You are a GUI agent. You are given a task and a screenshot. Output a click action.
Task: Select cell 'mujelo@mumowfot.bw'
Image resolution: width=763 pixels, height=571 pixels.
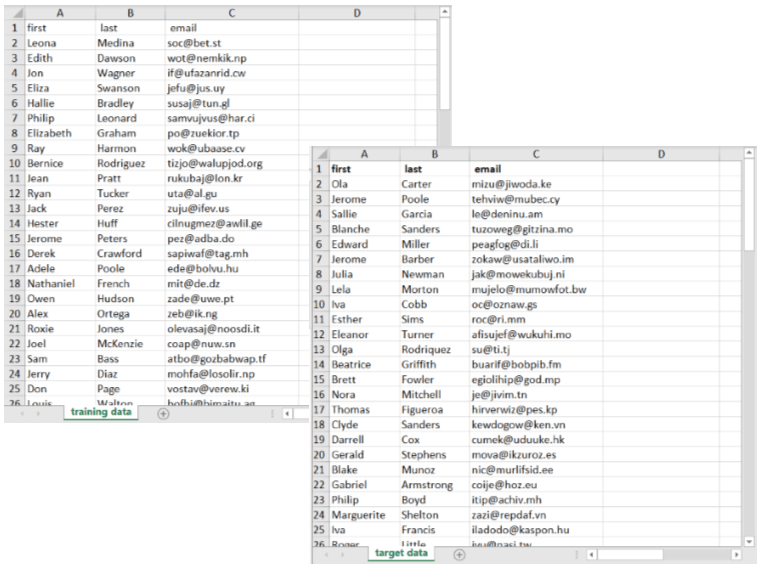tap(536, 289)
